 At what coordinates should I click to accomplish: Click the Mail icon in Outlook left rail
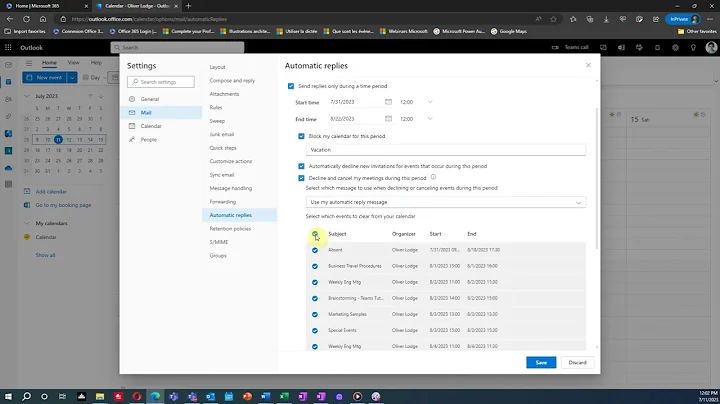coord(8,65)
